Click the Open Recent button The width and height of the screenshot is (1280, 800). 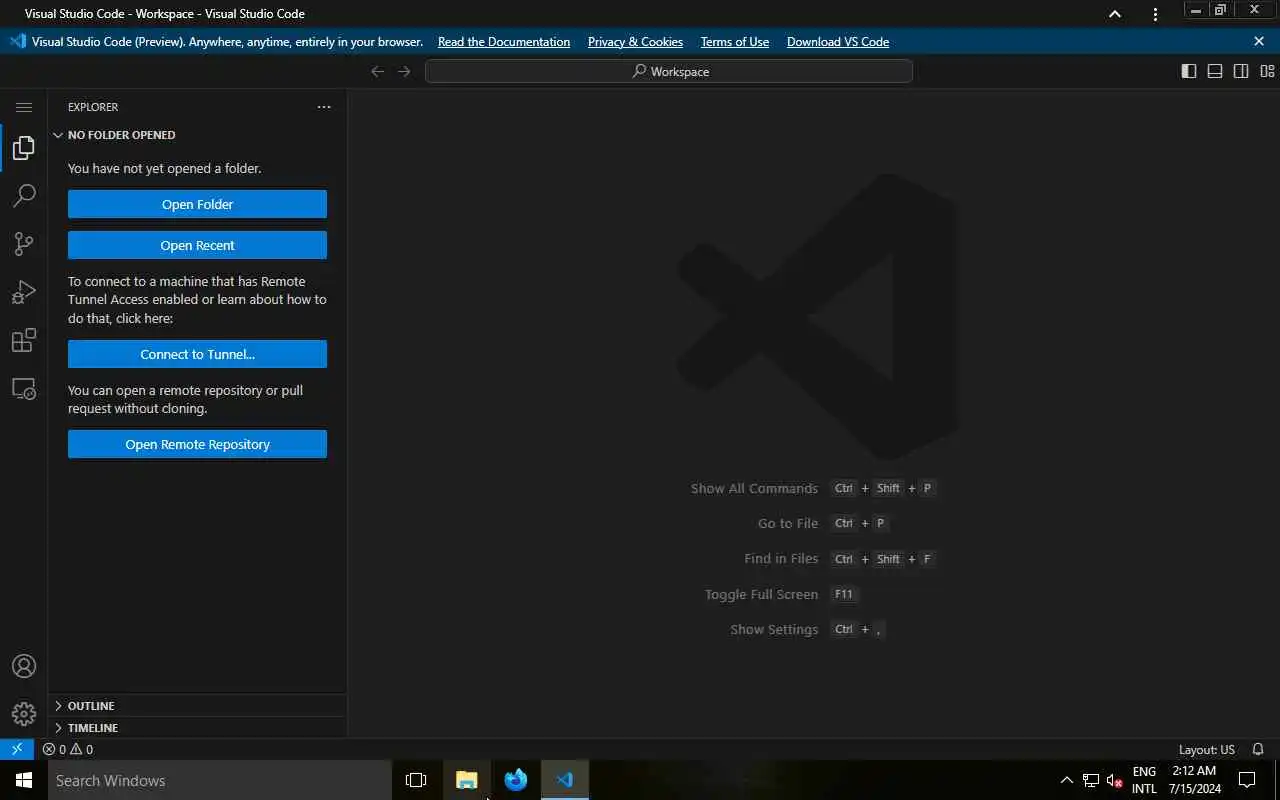(197, 245)
